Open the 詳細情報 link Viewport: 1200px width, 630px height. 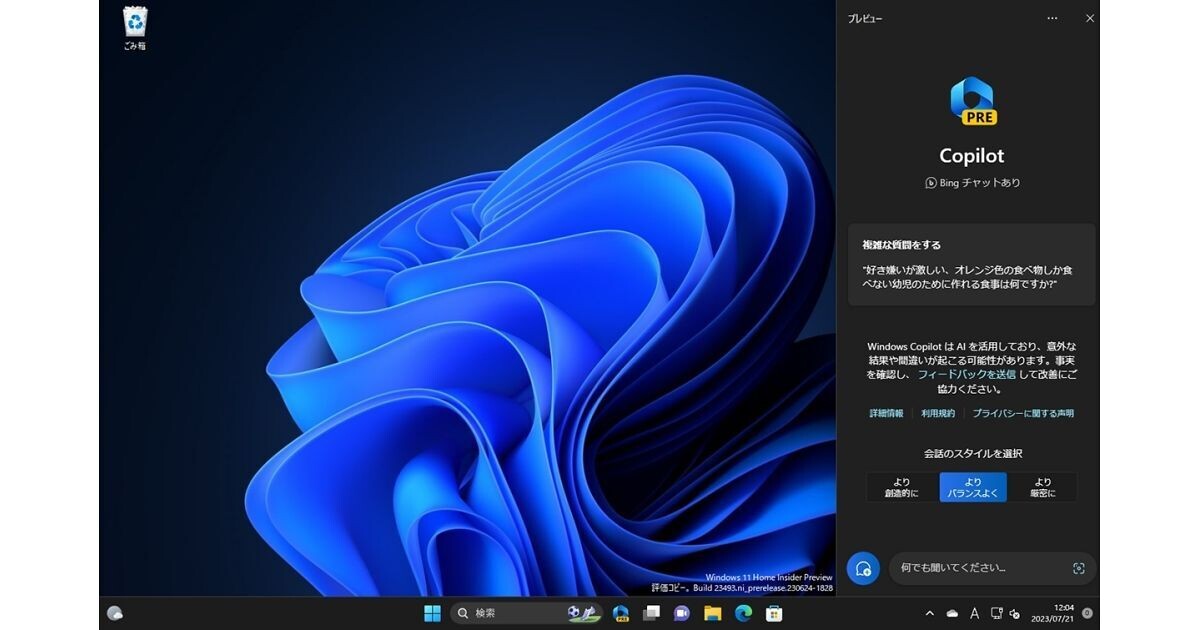coord(886,413)
